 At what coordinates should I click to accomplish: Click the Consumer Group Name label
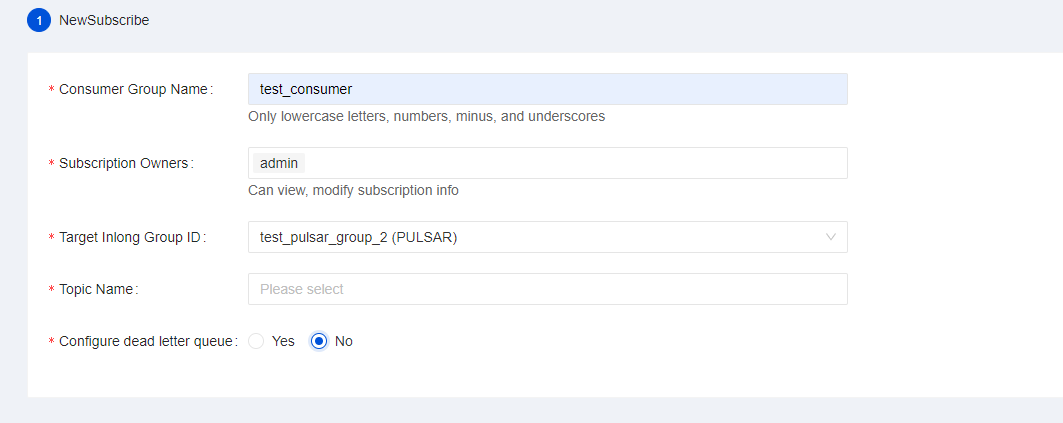click(135, 89)
